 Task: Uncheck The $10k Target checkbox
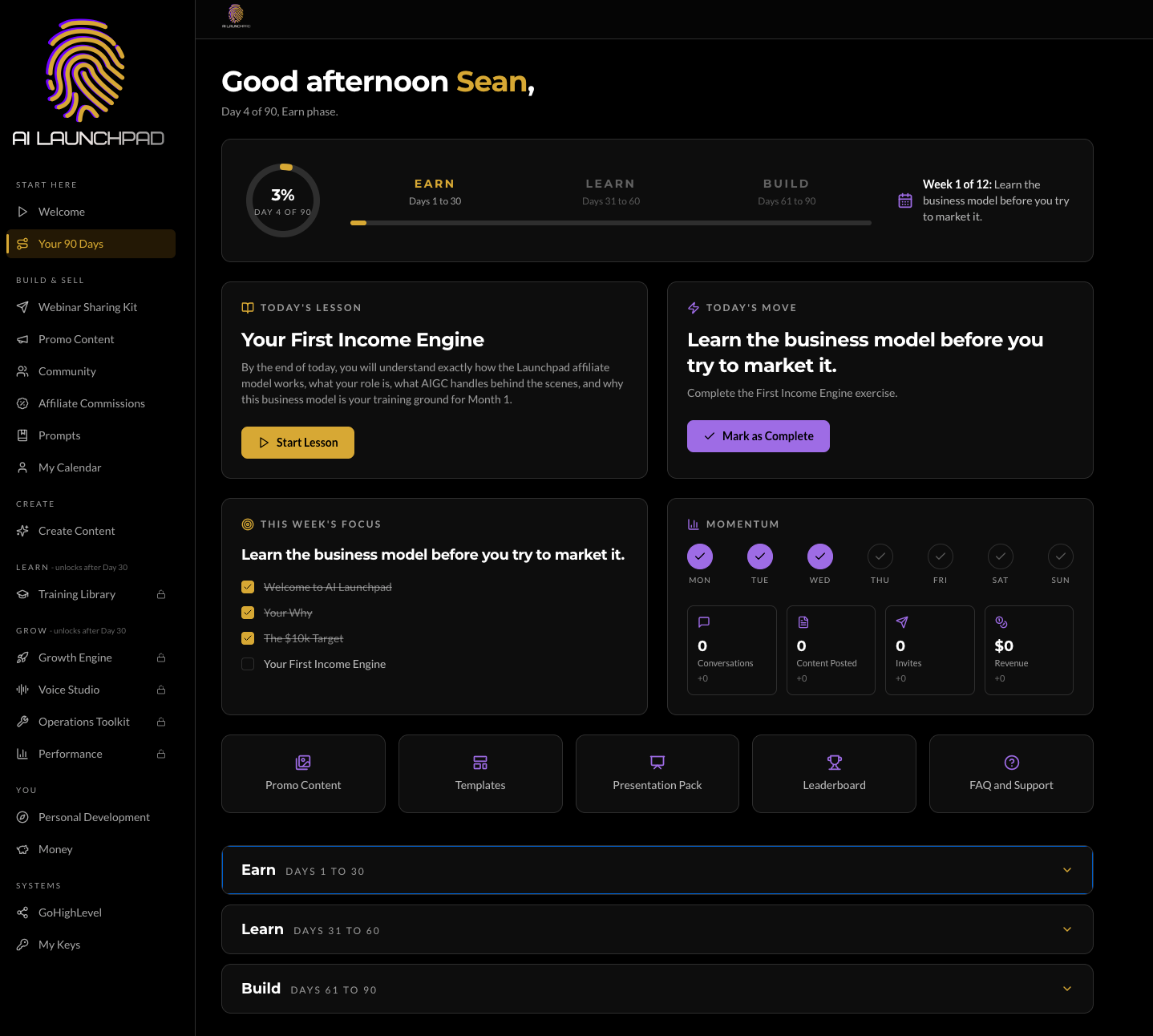(248, 638)
